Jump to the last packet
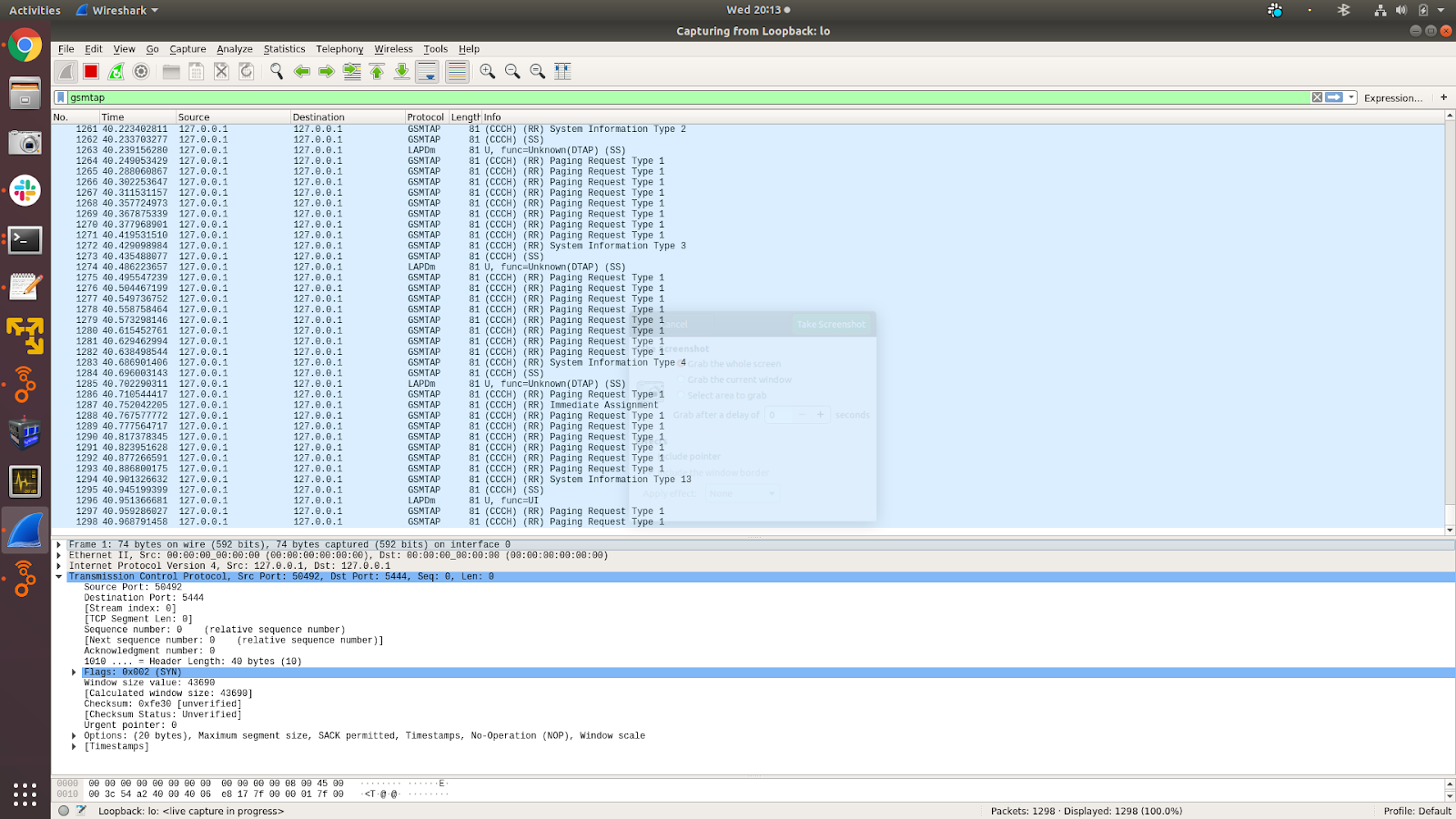Viewport: 1456px width, 819px height. (x=401, y=71)
